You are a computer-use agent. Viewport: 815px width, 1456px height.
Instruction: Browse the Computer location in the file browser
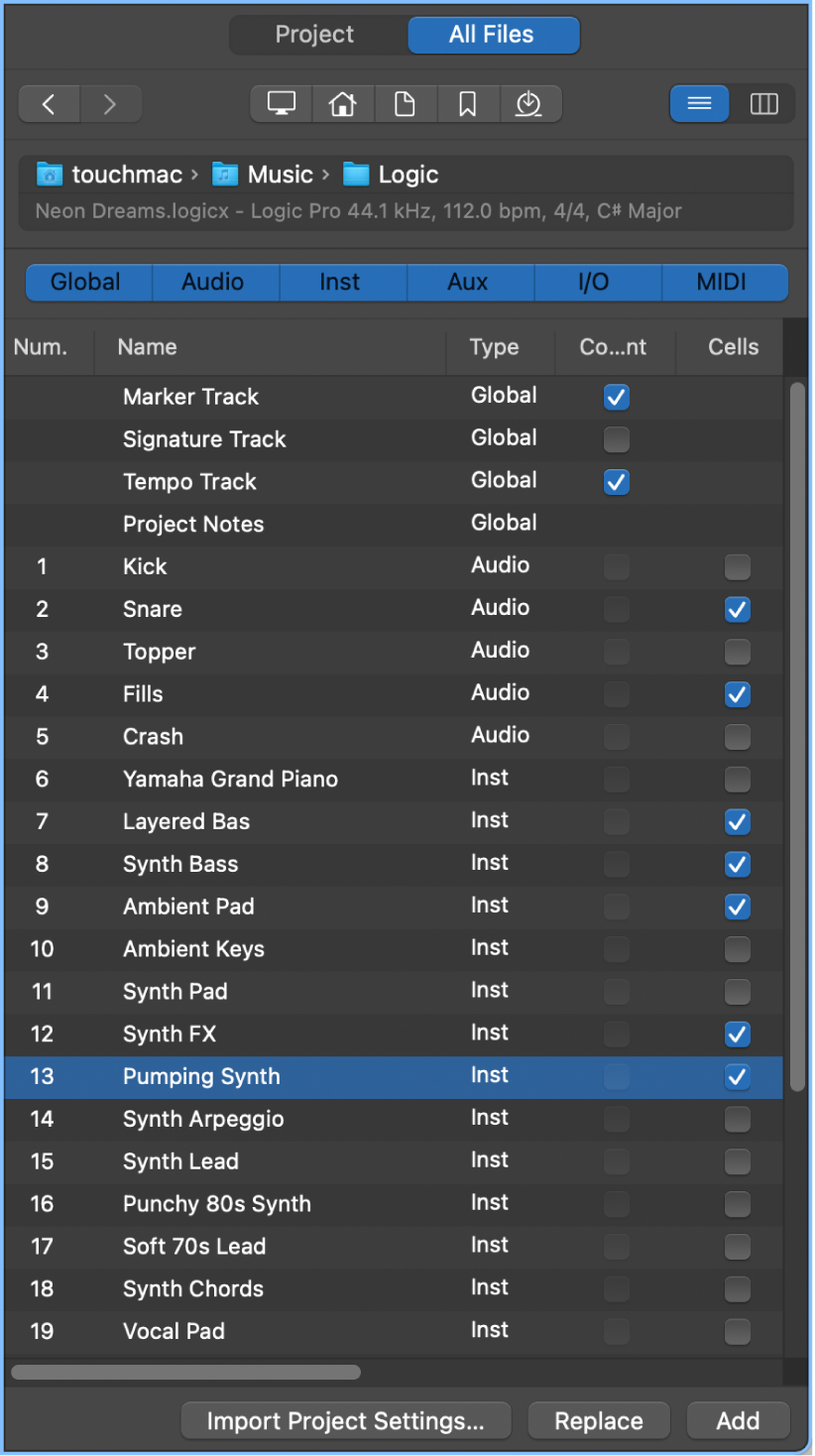coord(281,103)
